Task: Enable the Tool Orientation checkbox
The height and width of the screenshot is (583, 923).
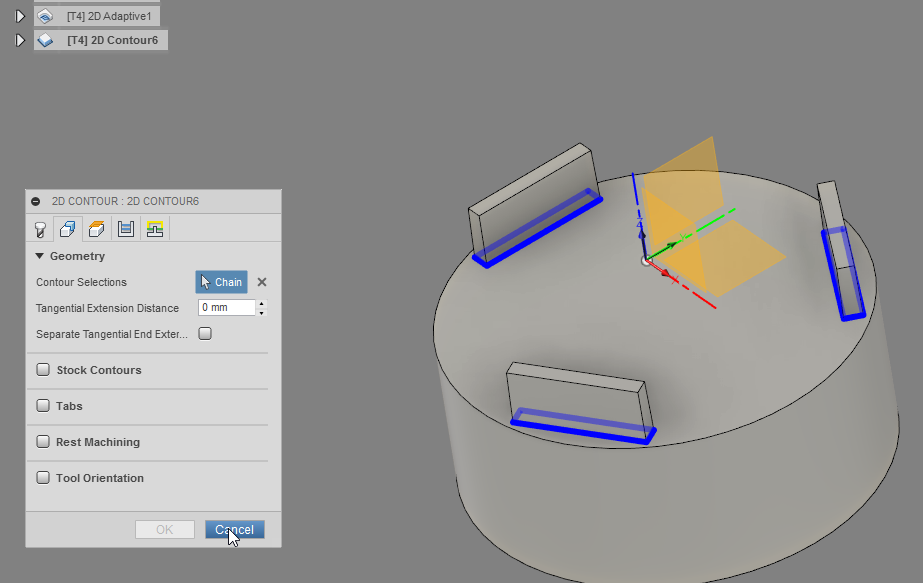Action: [43, 478]
